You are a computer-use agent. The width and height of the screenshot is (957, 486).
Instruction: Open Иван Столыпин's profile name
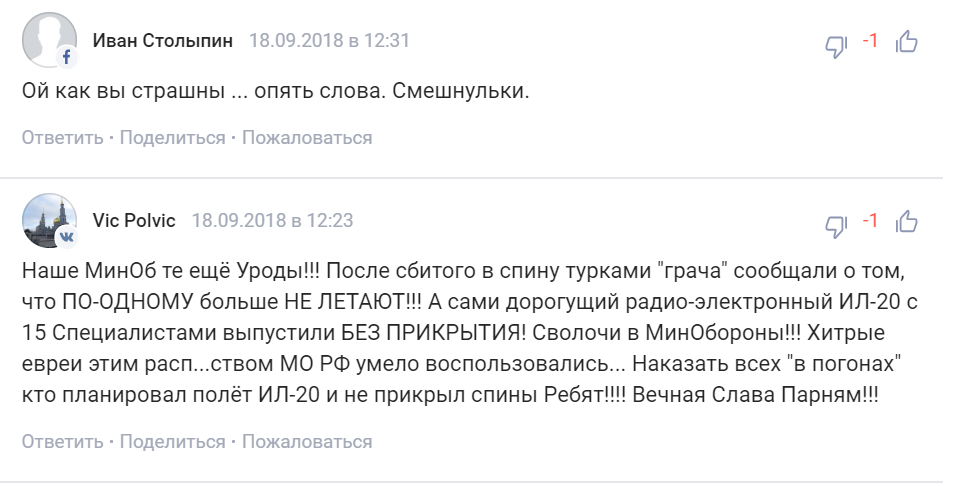[162, 41]
